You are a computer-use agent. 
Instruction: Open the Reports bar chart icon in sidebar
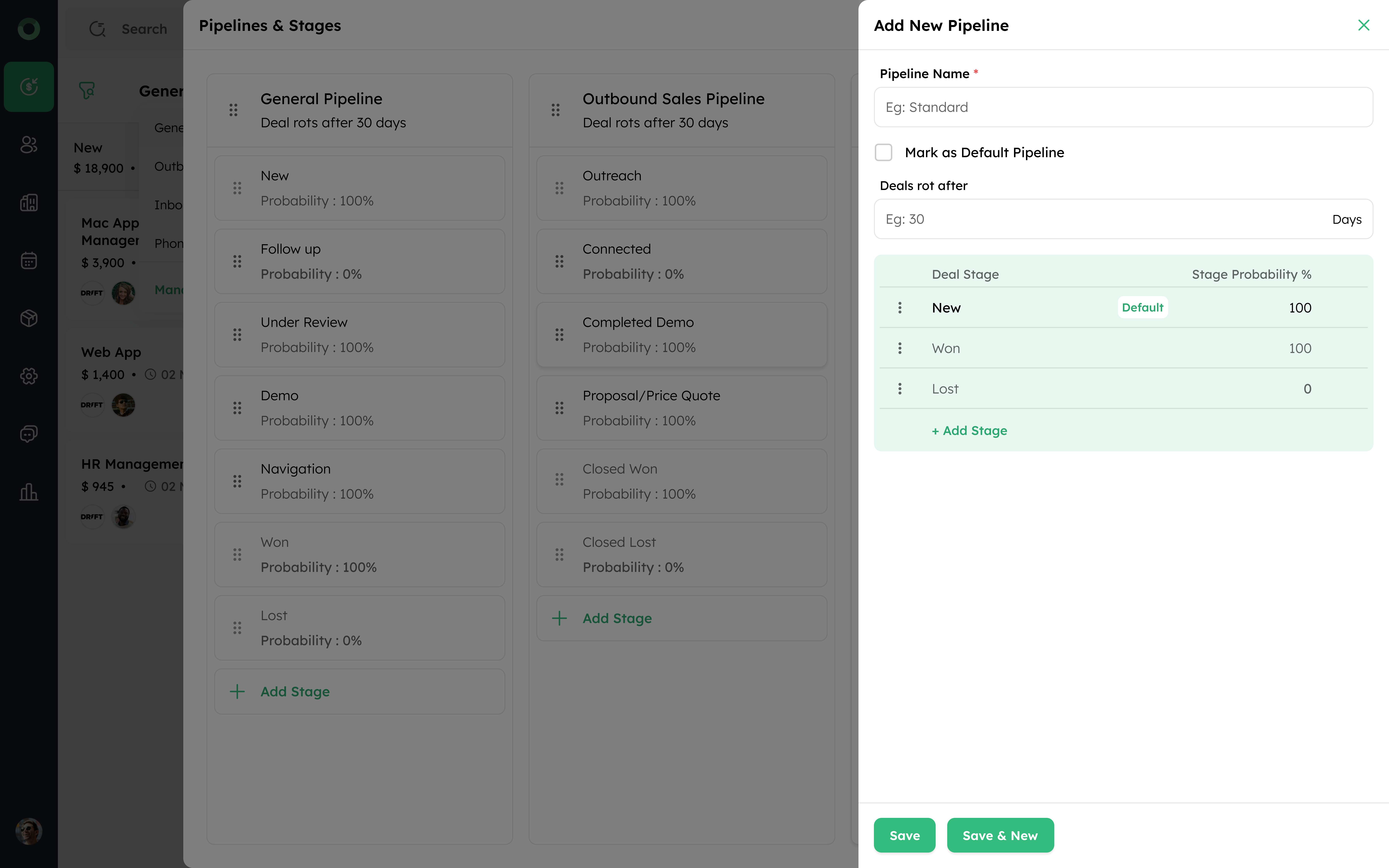click(29, 492)
